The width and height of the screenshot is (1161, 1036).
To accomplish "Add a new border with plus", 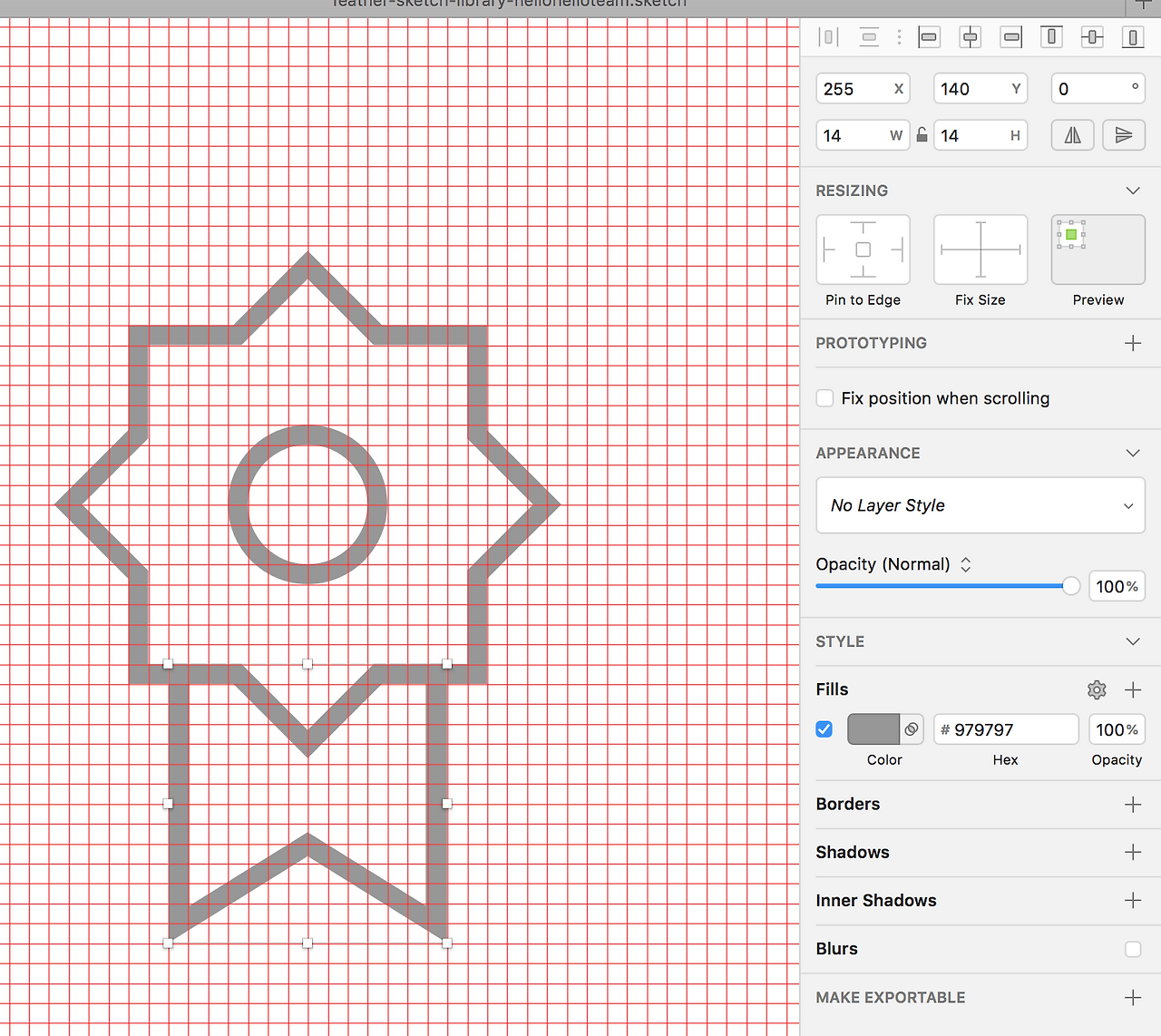I will (x=1133, y=804).
